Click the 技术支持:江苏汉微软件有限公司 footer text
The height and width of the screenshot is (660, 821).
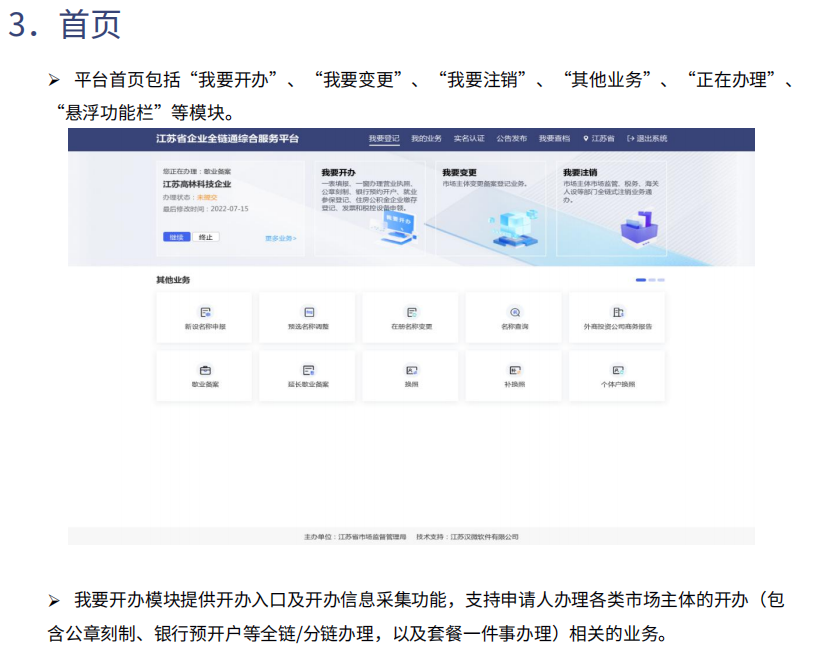[468, 536]
